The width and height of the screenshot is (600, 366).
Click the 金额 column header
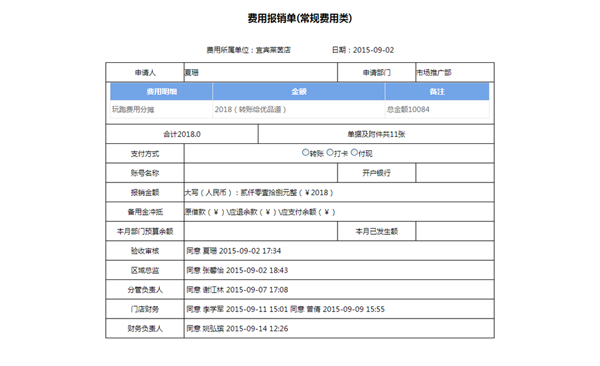pyautogui.click(x=299, y=92)
